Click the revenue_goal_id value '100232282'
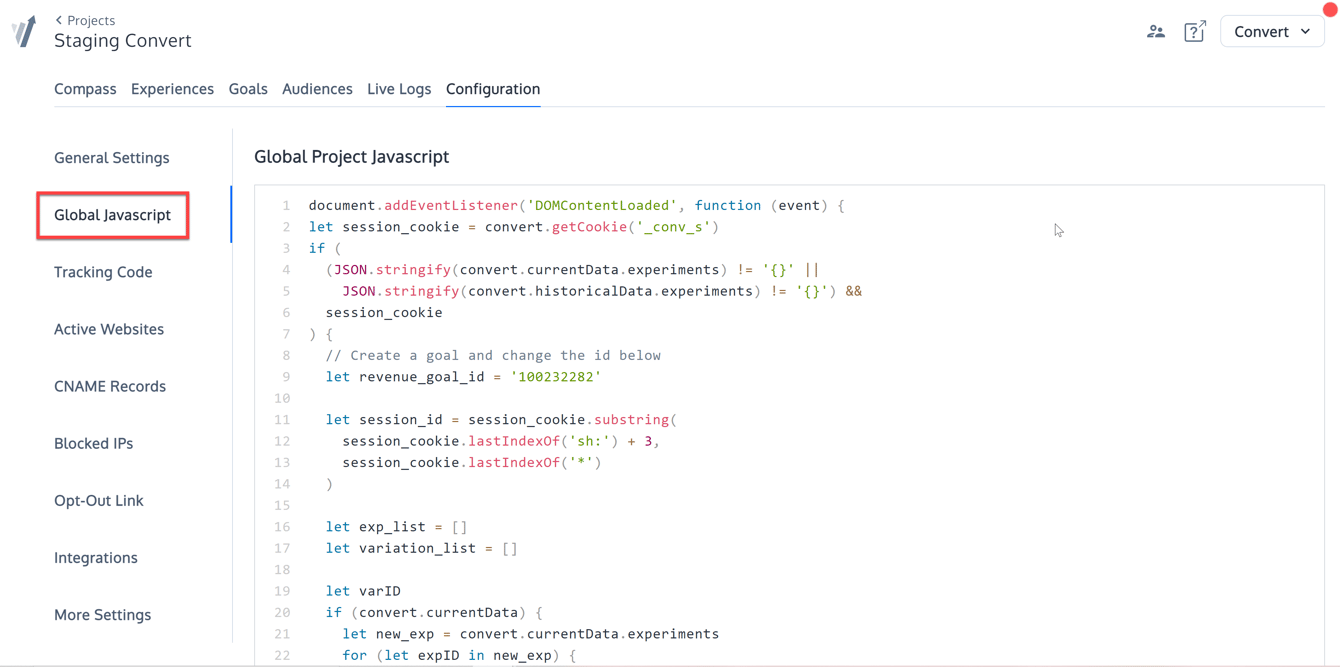The image size is (1340, 667). click(x=556, y=377)
